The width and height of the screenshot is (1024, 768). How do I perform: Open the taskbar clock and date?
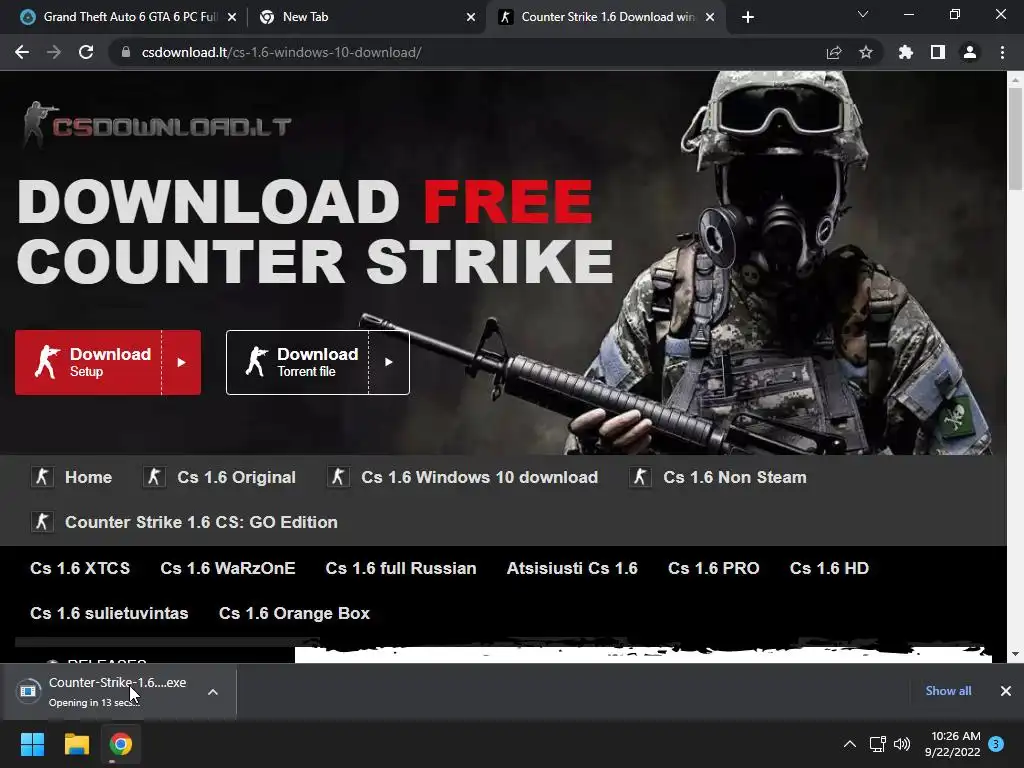click(953, 744)
